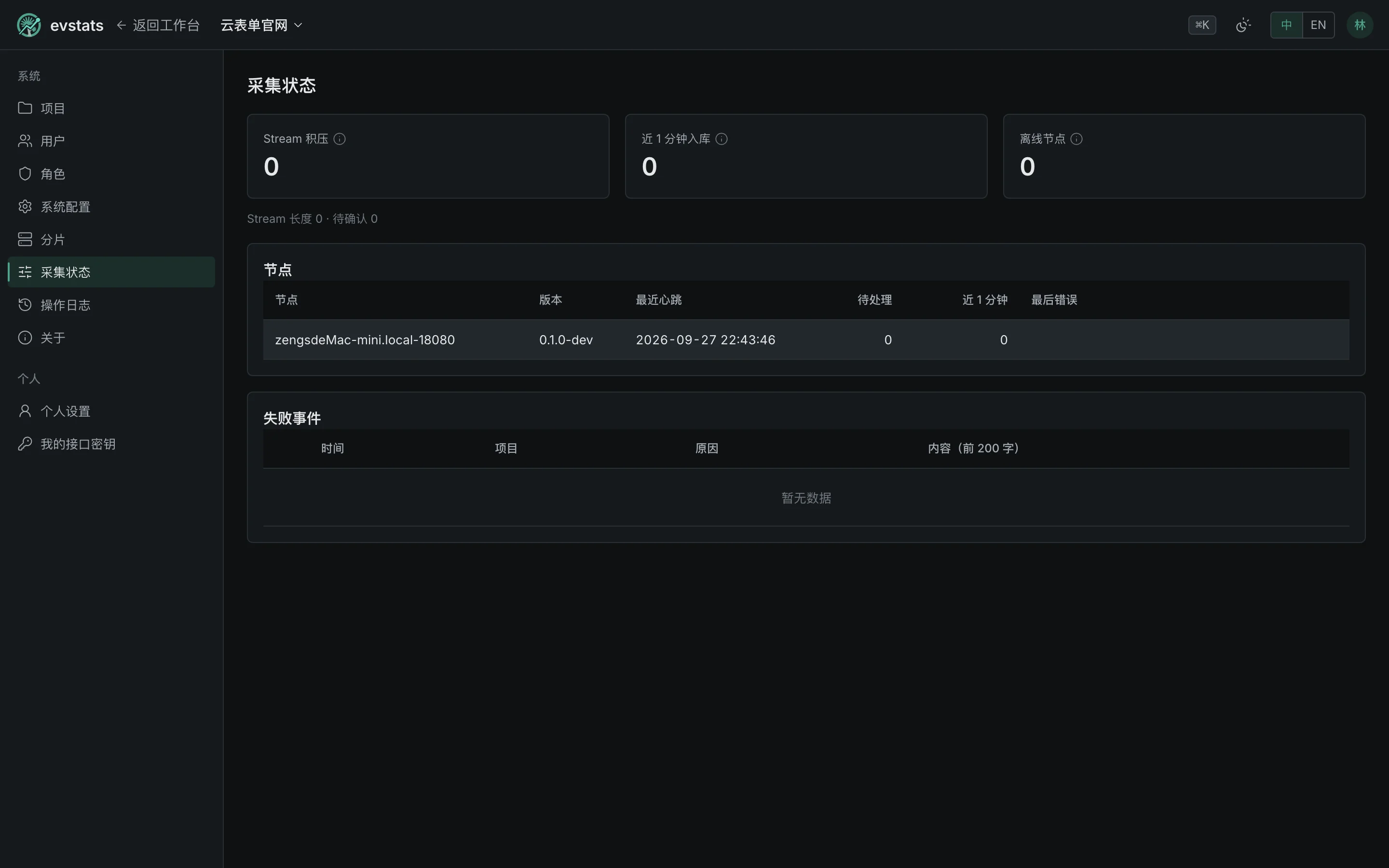
Task: Switch language to EN
Action: click(1319, 25)
